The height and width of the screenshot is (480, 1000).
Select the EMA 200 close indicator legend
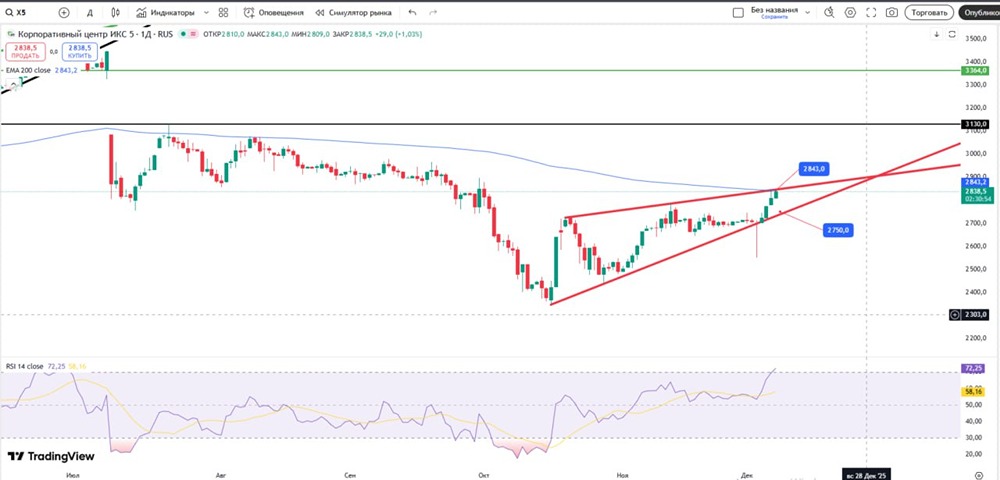28,70
